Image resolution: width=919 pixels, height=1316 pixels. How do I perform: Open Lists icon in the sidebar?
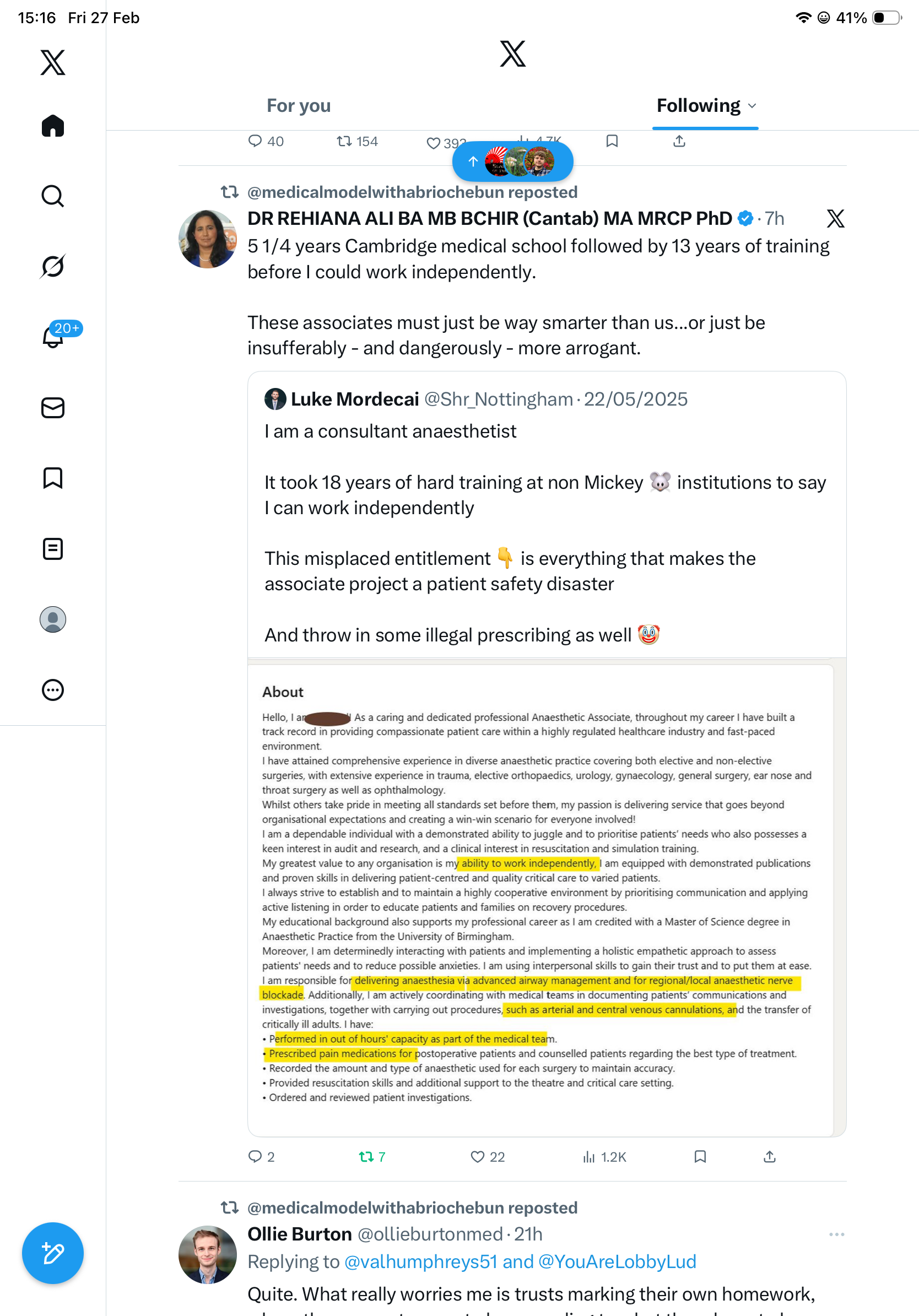tap(53, 549)
